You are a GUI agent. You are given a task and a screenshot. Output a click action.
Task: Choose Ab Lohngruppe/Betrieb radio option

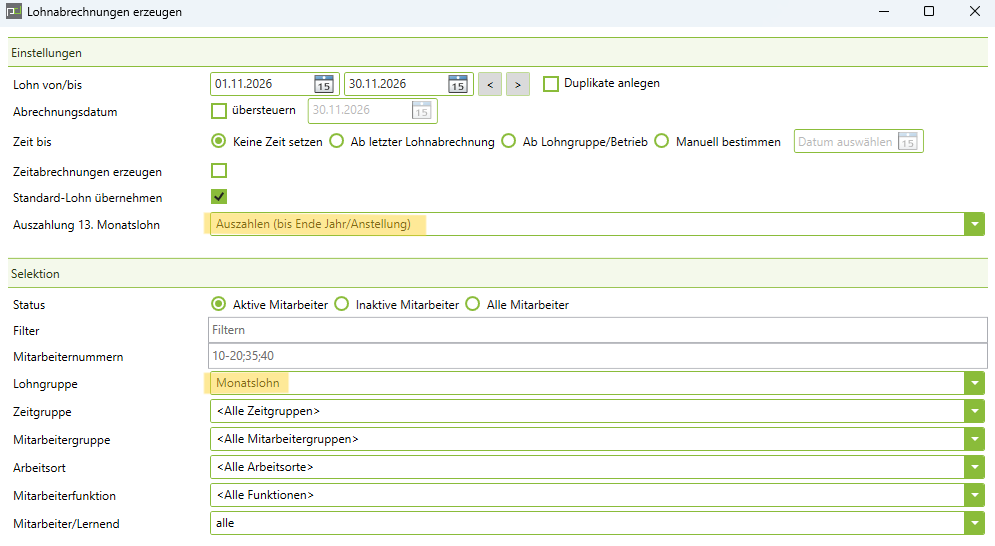[x=509, y=142]
